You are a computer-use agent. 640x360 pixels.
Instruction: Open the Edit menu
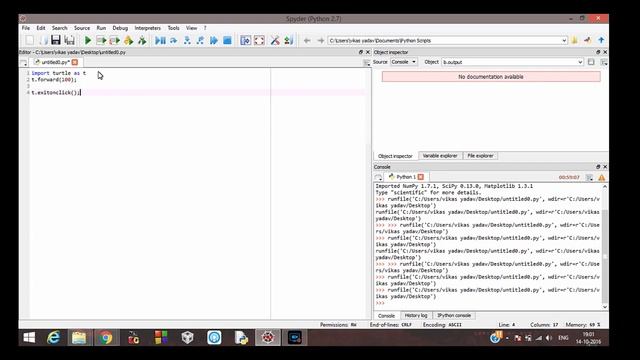tap(41, 28)
